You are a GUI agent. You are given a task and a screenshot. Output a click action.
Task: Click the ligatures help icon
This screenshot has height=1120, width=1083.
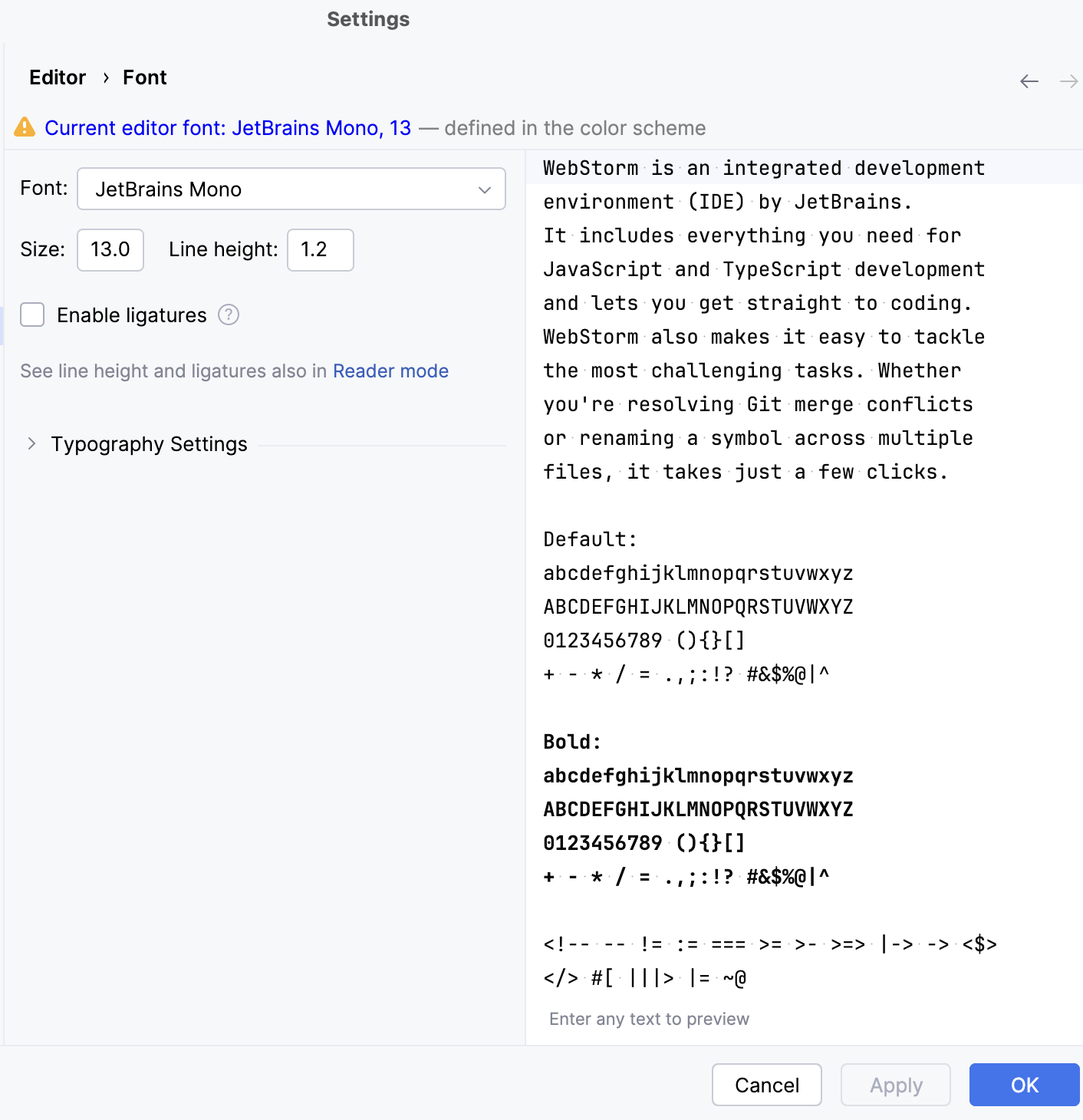coord(228,315)
